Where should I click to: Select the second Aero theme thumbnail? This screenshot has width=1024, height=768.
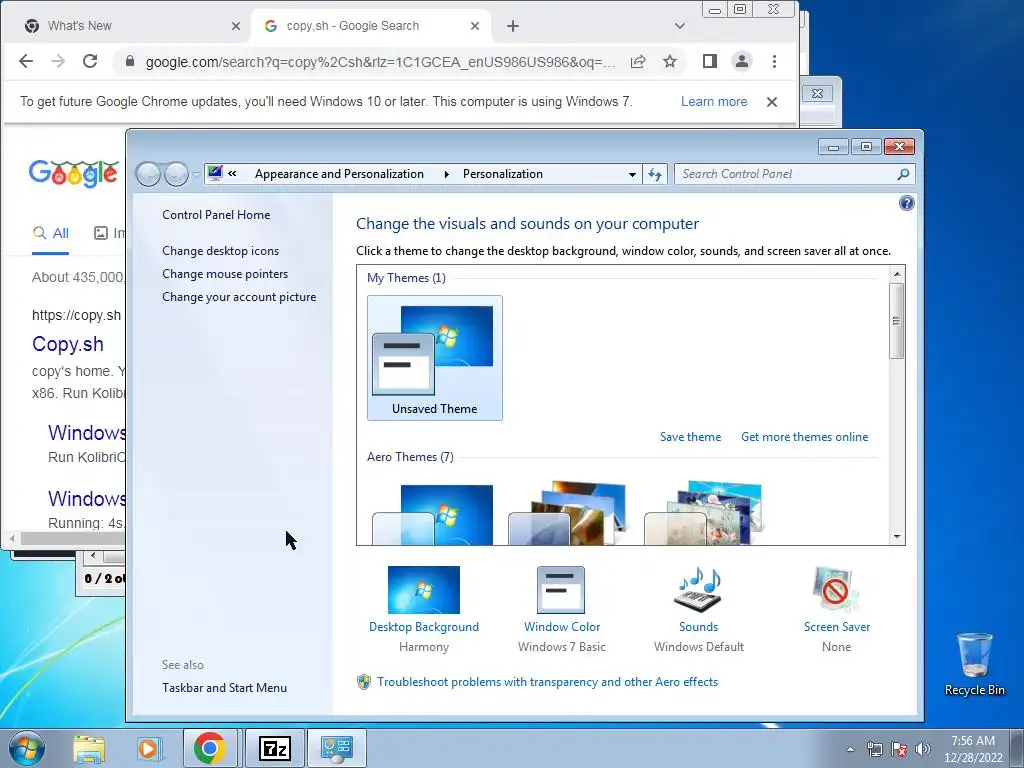[x=567, y=514]
